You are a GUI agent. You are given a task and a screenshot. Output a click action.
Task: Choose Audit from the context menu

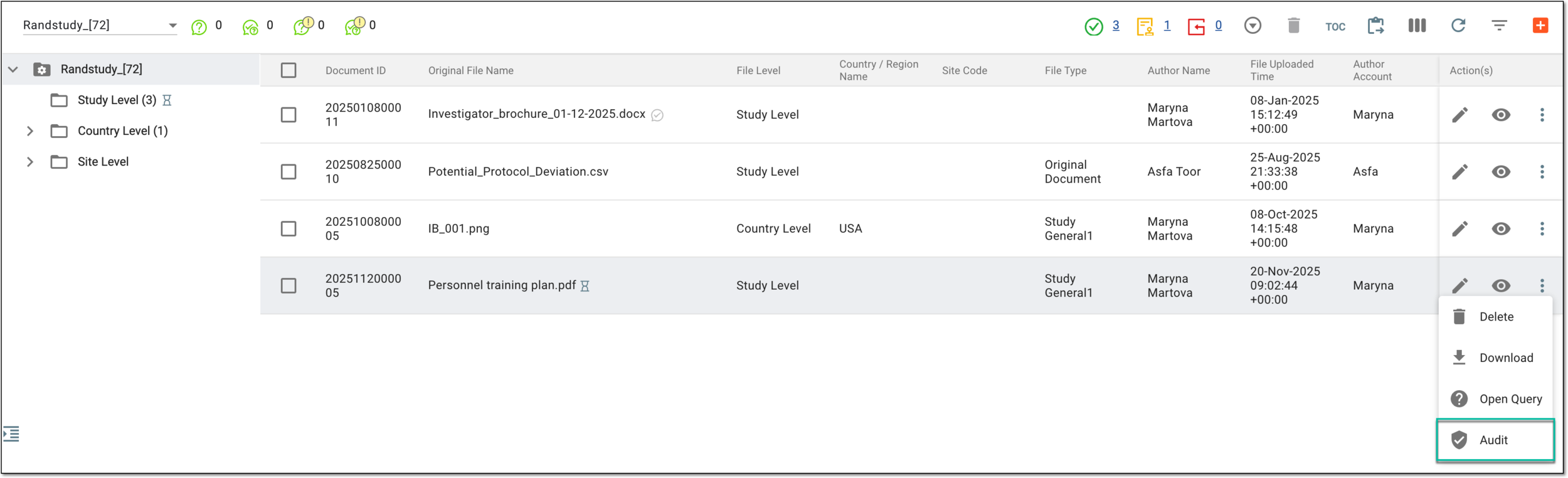pos(1495,440)
